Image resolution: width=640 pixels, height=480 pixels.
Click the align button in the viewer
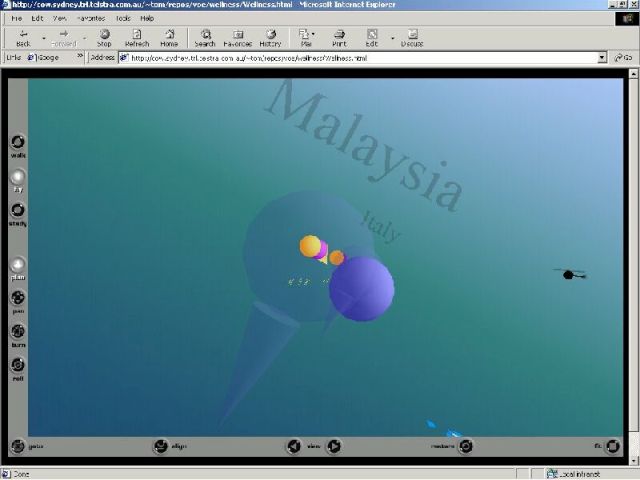pyautogui.click(x=161, y=446)
